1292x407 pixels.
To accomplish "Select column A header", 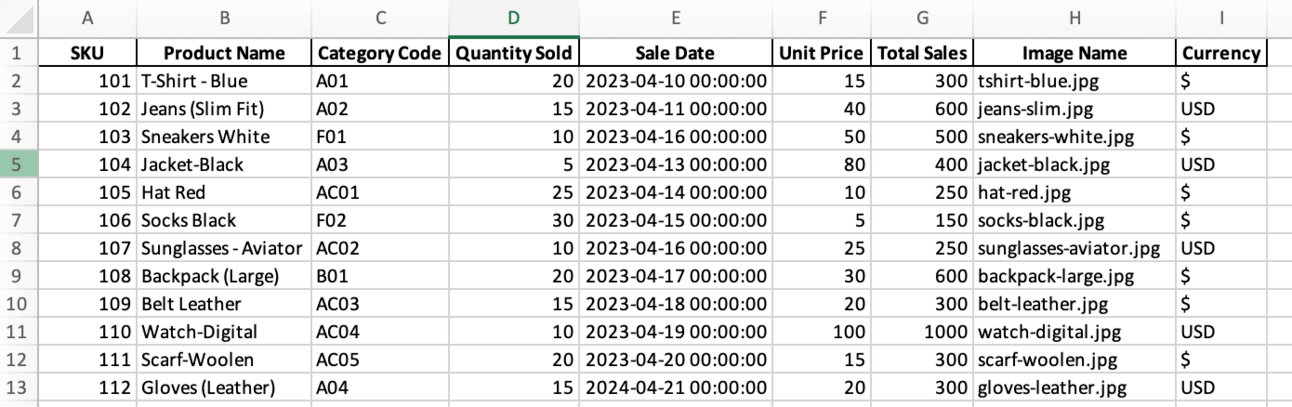I will point(87,18).
